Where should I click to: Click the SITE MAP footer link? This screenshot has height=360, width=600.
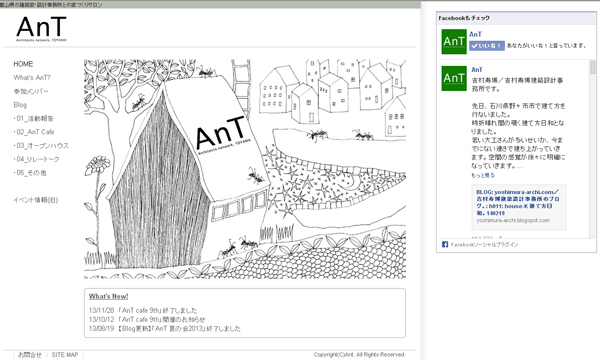point(65,355)
